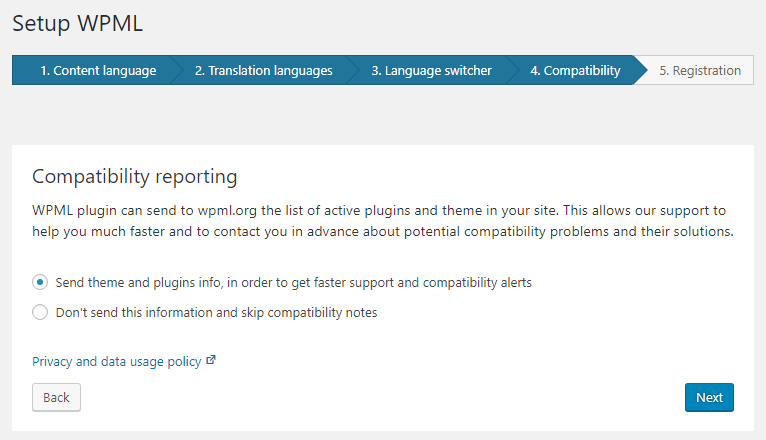Open the Privacy and data usage policy link
Image resolution: width=766 pixels, height=440 pixels.
click(117, 361)
